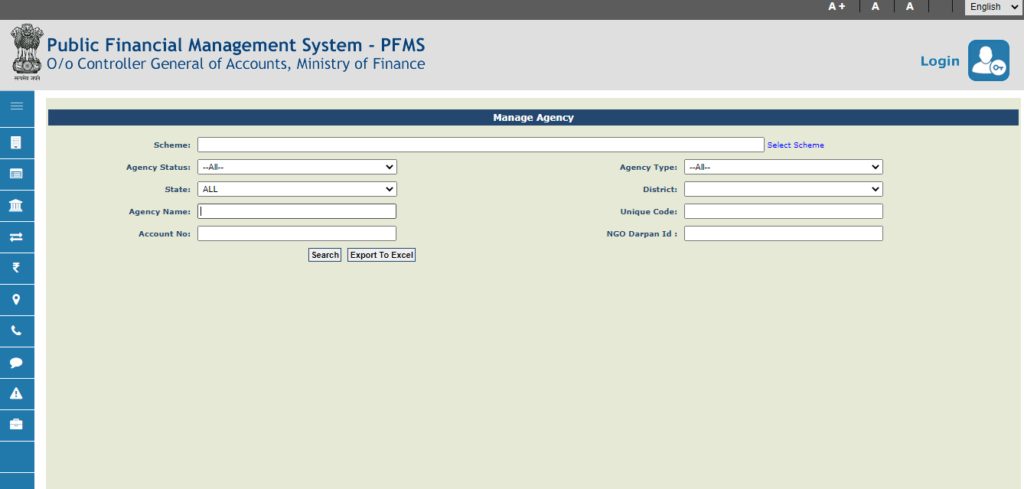The image size is (1024, 489).
Task: Click the Login text link
Action: tap(940, 61)
